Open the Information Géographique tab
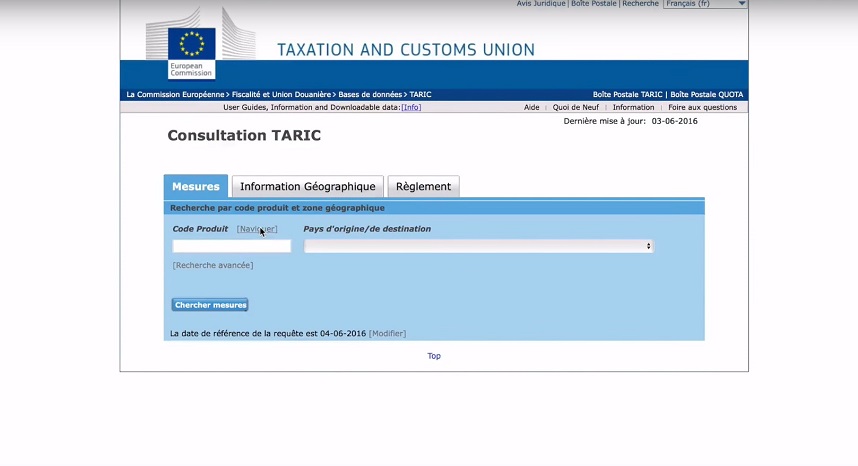This screenshot has width=858, height=466. click(307, 187)
